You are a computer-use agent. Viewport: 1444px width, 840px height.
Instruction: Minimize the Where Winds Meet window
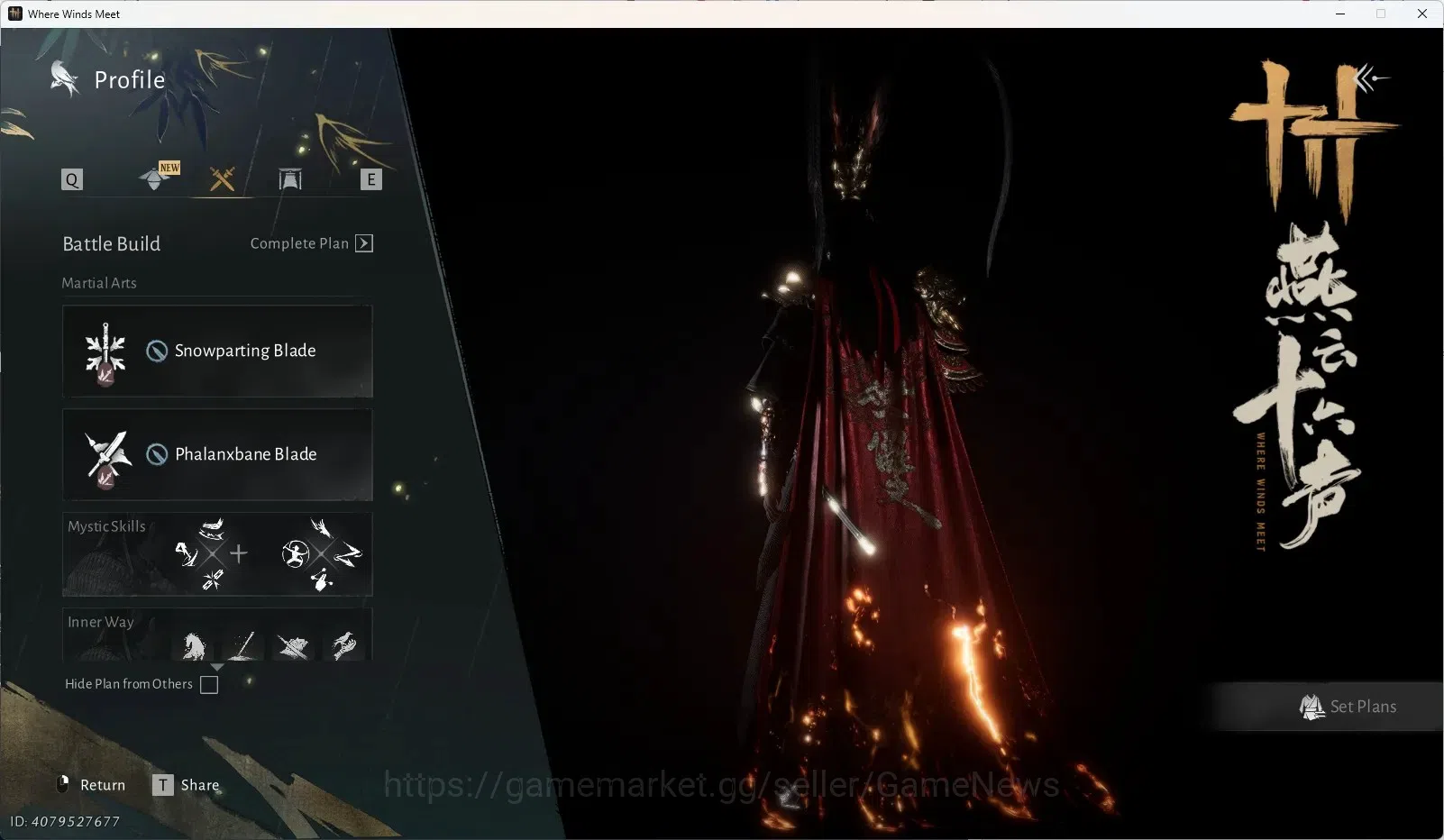click(x=1340, y=14)
